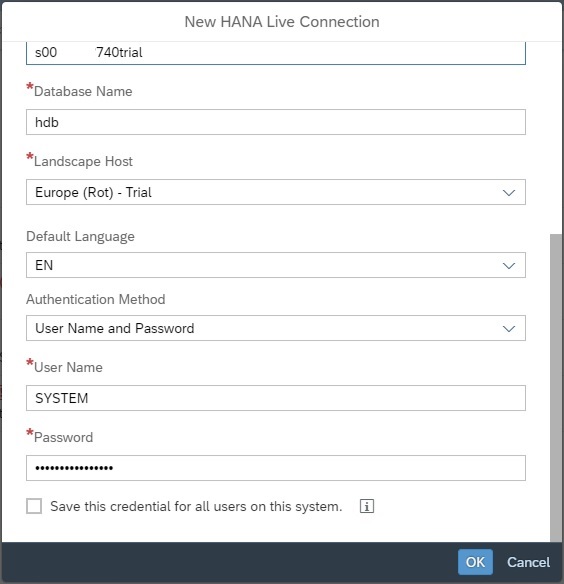The height and width of the screenshot is (584, 564).
Task: Click the Landscape Host field label
Action: click(83, 161)
